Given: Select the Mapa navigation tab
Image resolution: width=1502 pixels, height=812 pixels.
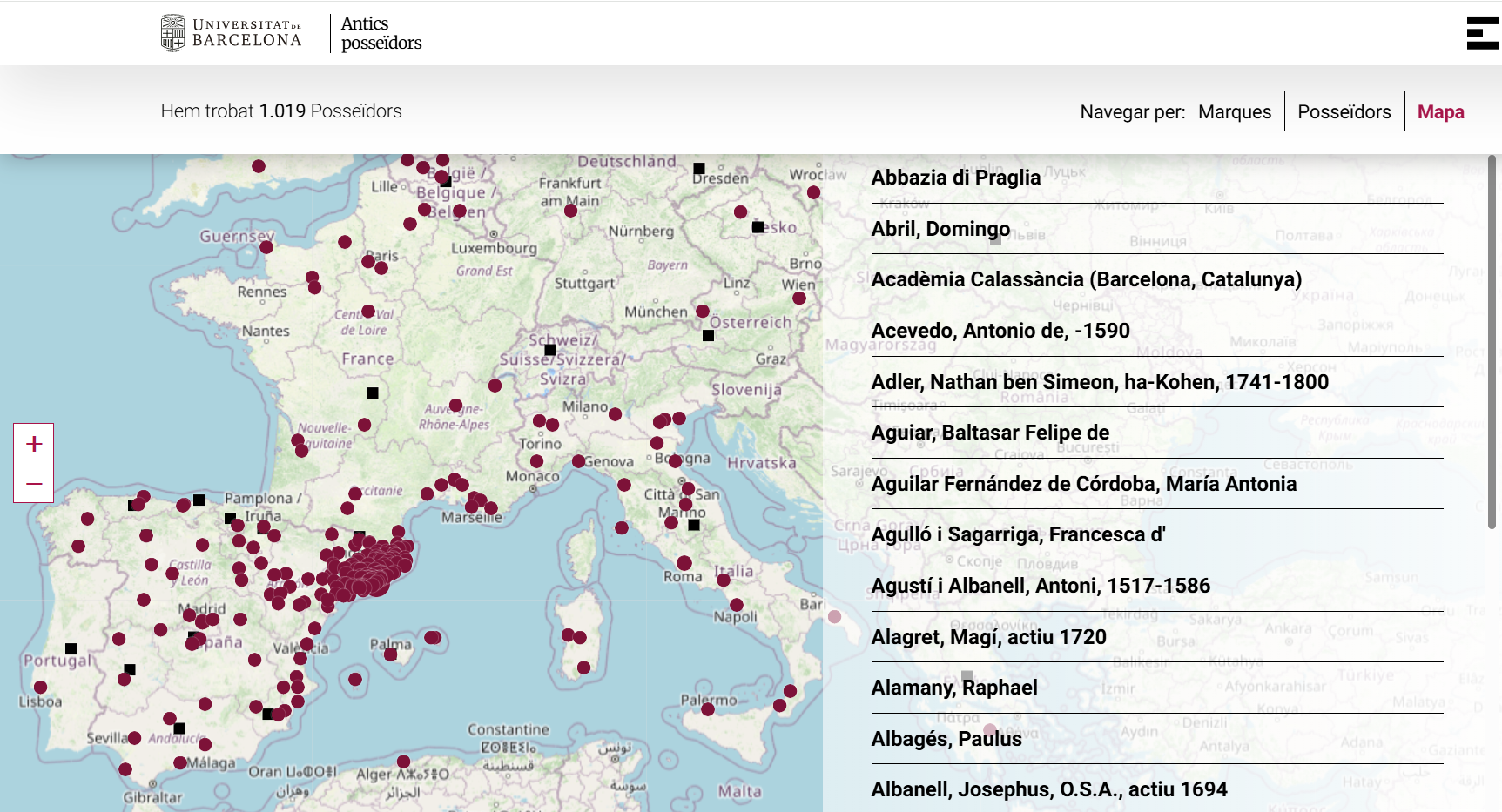Looking at the screenshot, I should click(x=1440, y=112).
